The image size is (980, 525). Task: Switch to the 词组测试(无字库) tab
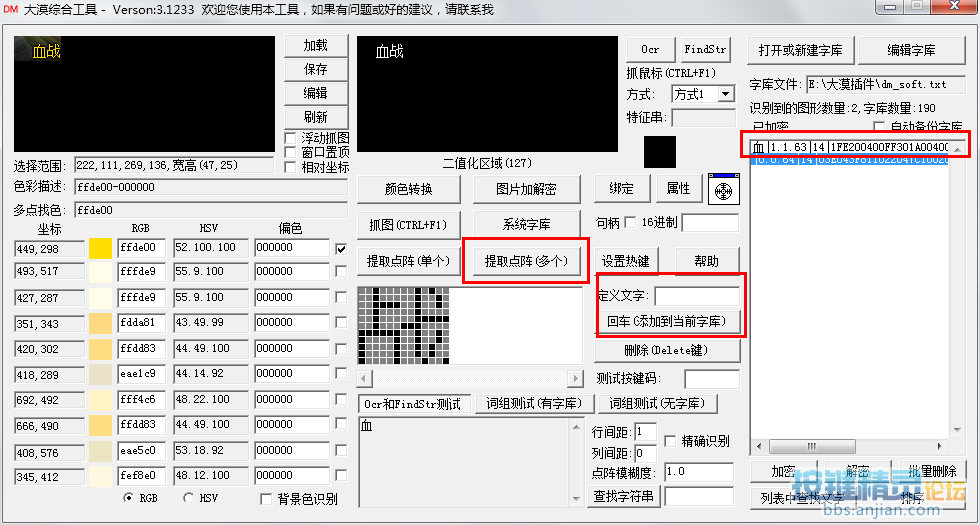click(x=658, y=404)
